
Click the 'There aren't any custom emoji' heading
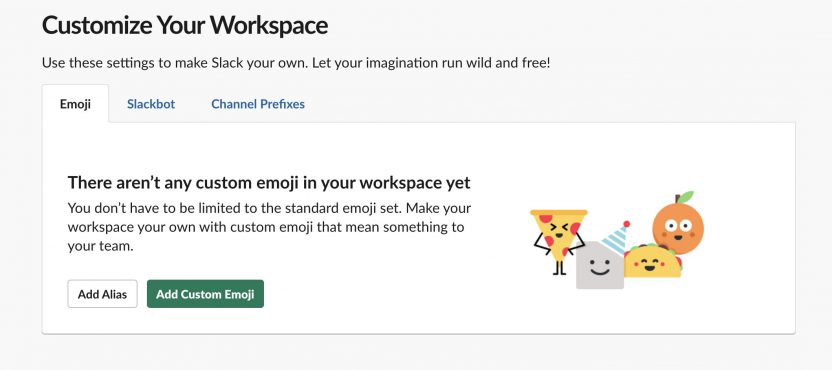click(269, 183)
